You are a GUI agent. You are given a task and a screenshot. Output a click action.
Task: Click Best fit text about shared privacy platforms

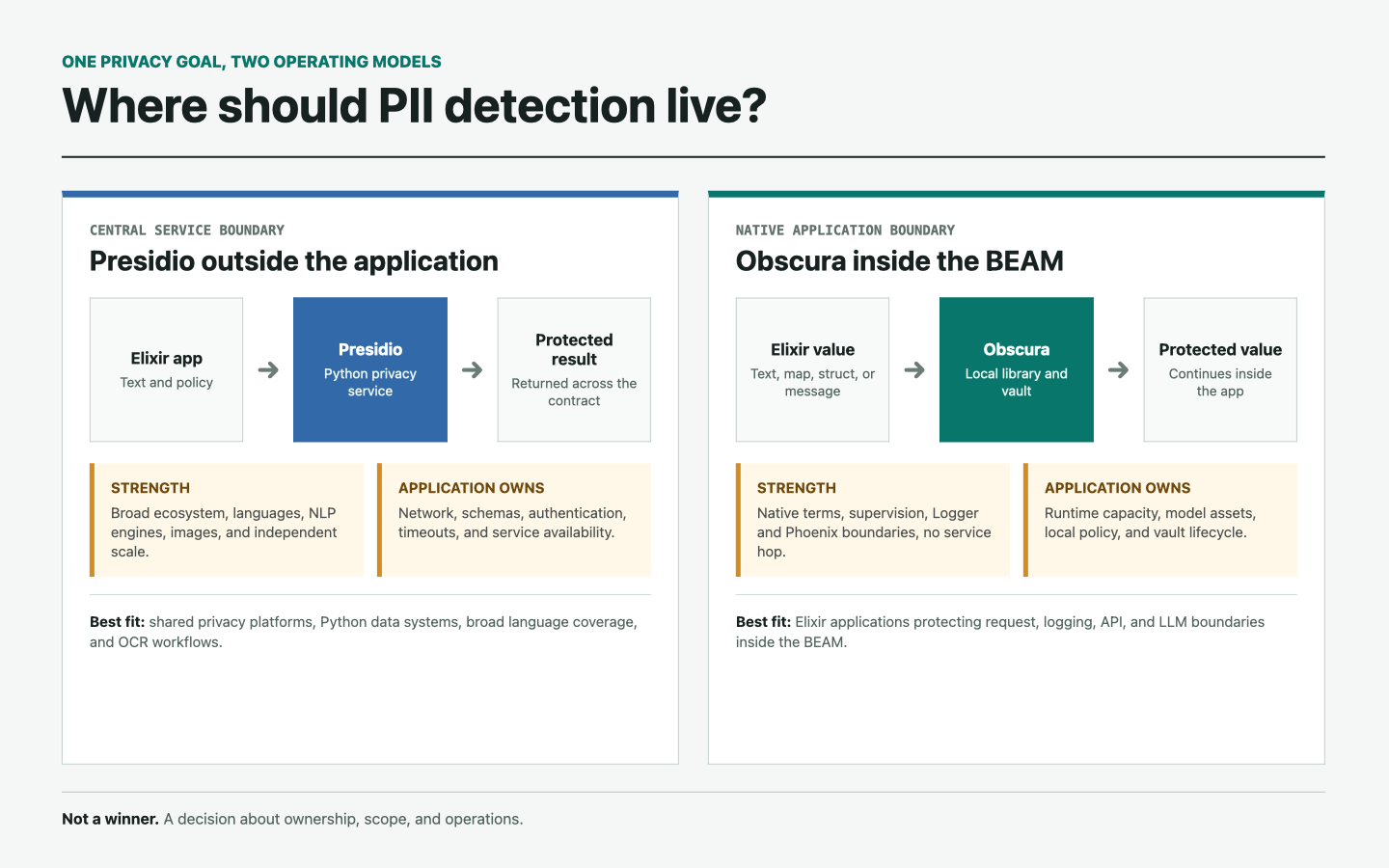coord(364,632)
